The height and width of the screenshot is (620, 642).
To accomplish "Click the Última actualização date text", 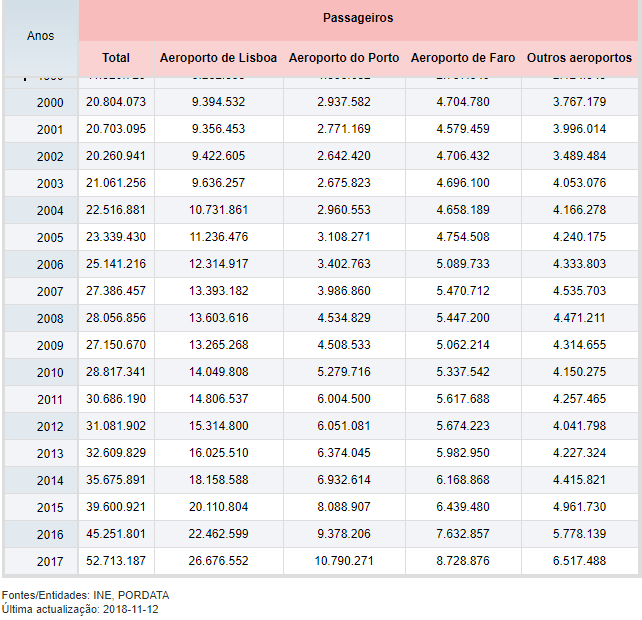I will [x=80, y=609].
